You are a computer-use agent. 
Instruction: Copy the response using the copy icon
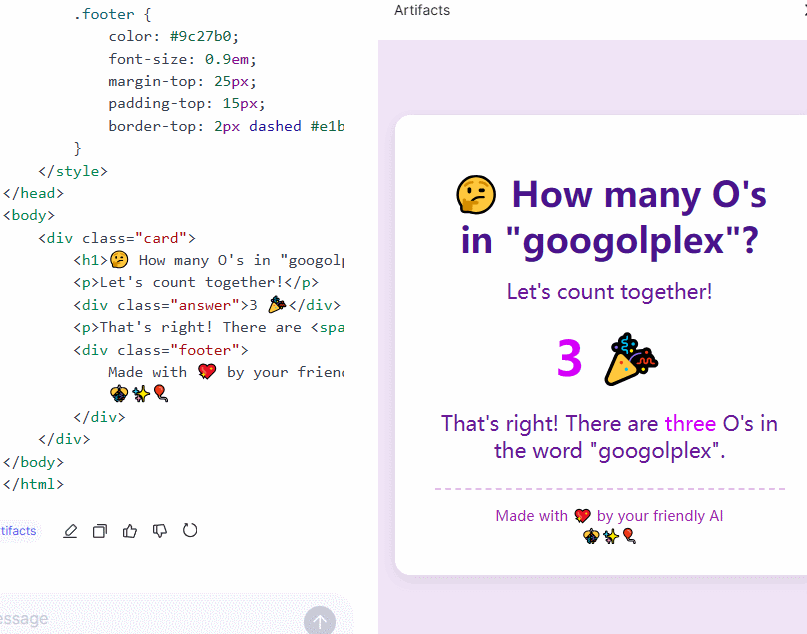click(100, 531)
